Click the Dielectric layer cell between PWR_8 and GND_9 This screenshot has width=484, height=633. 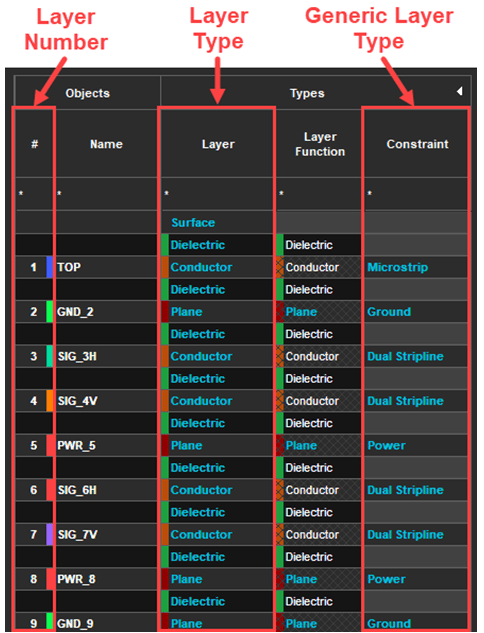218,601
